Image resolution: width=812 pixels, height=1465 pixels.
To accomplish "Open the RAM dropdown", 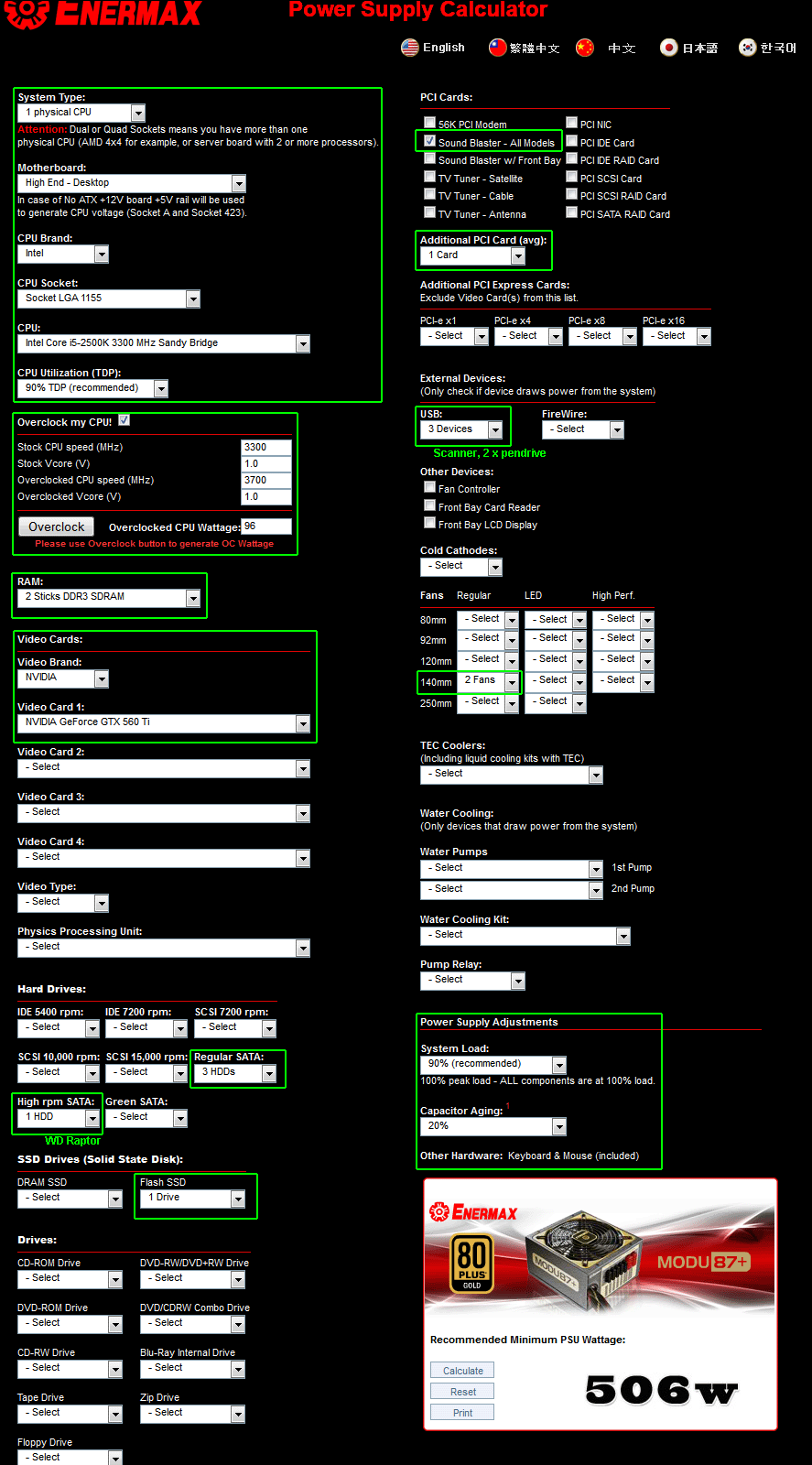I will (109, 597).
